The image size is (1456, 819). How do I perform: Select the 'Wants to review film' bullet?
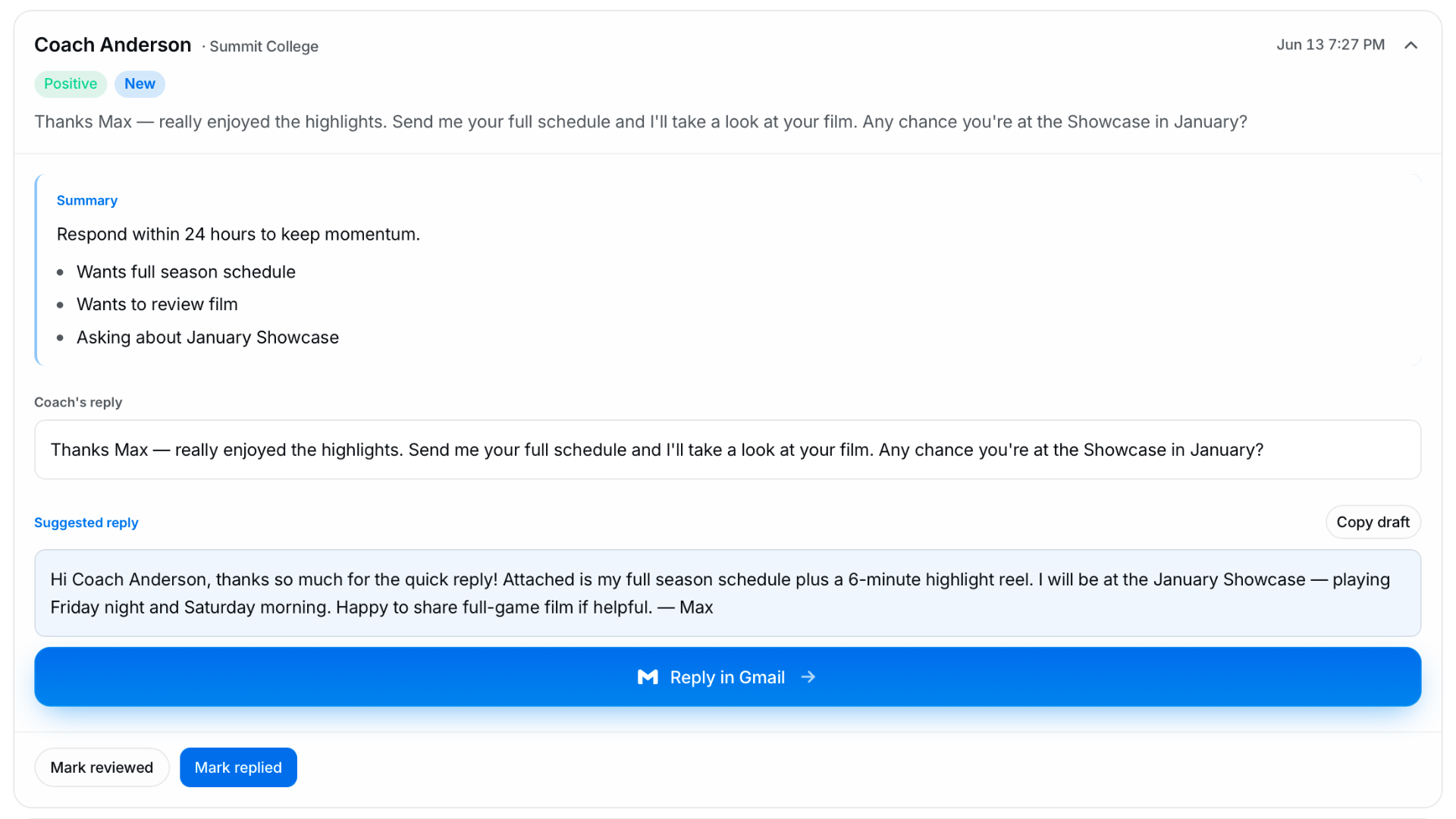[157, 305]
